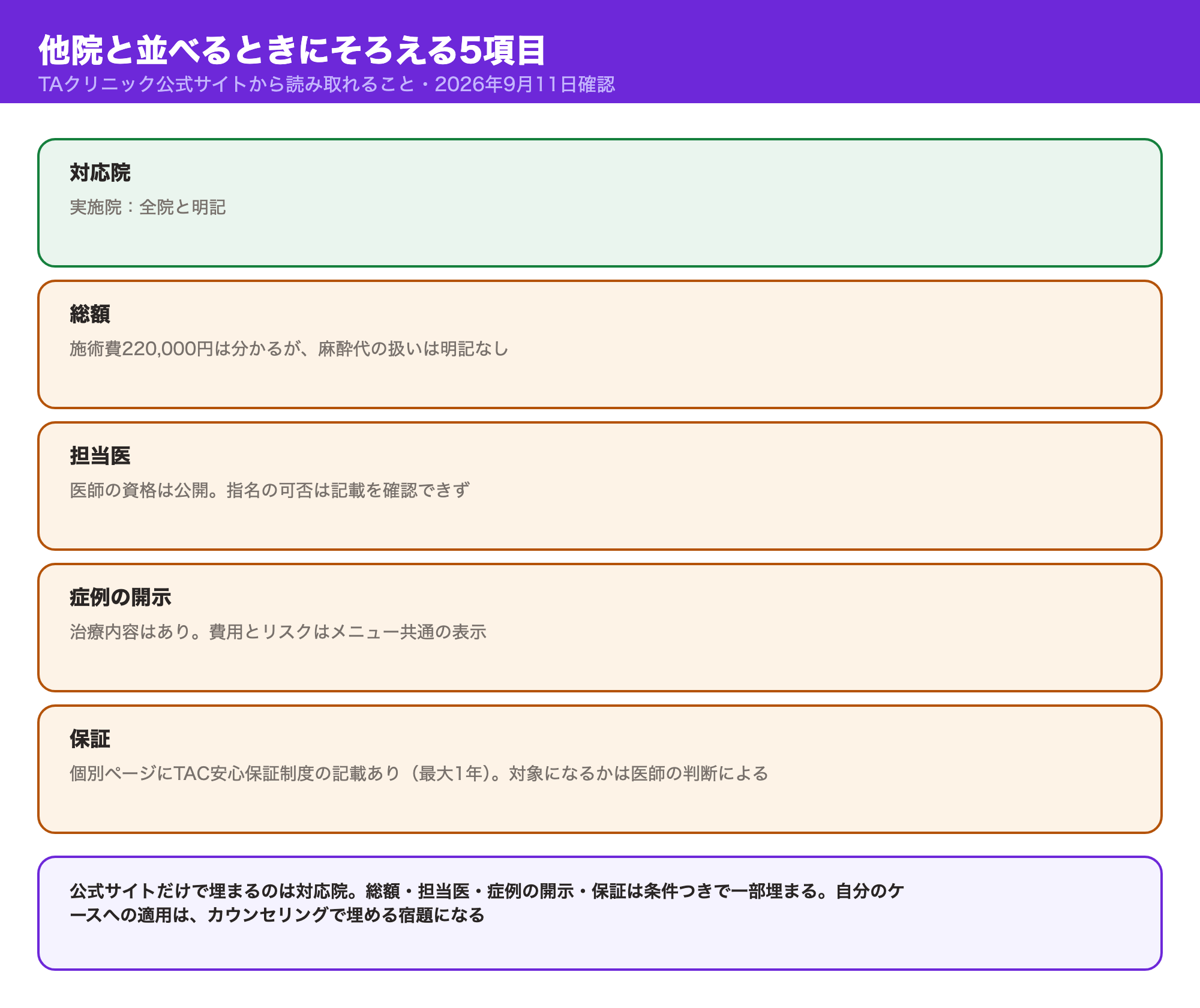
Task: Click the TAC安心保証制度 description line
Action: [x=419, y=773]
